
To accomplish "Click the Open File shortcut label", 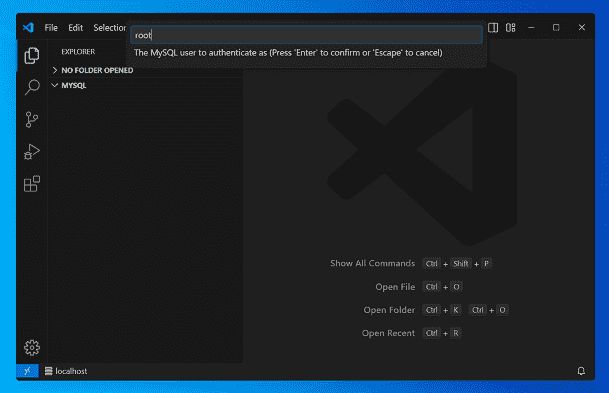I will tap(395, 287).
